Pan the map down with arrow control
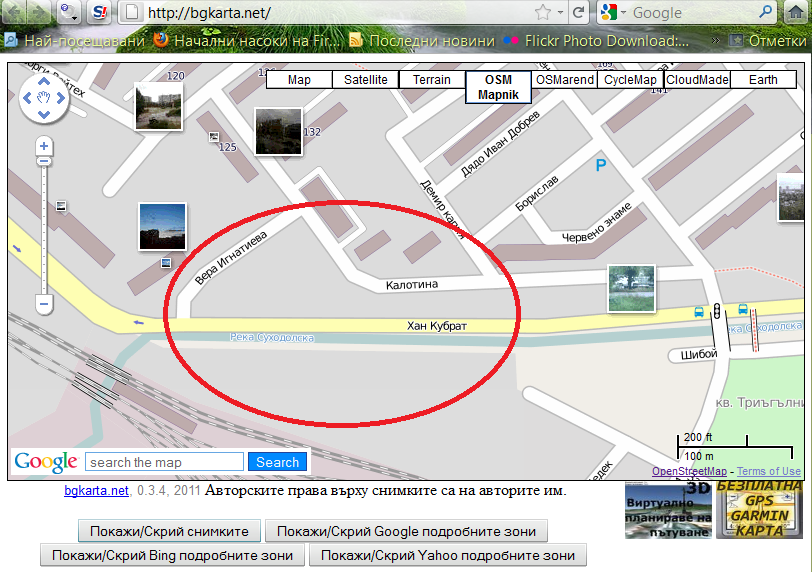Viewport: 812px width, 572px height. point(44,114)
